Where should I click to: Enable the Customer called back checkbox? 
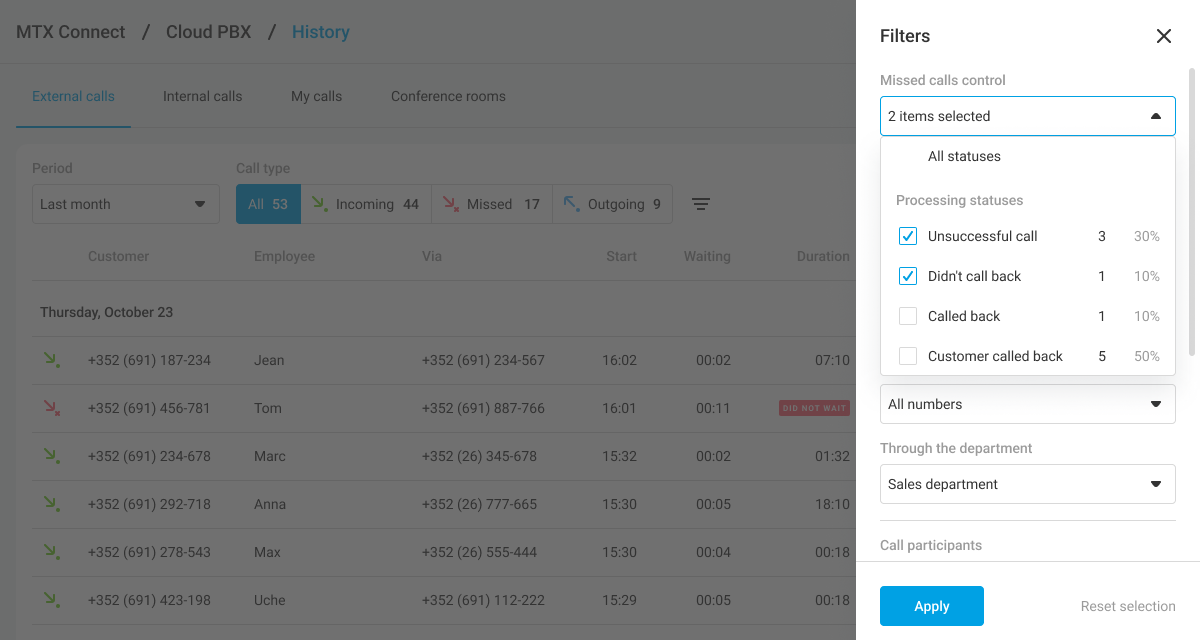click(x=908, y=356)
